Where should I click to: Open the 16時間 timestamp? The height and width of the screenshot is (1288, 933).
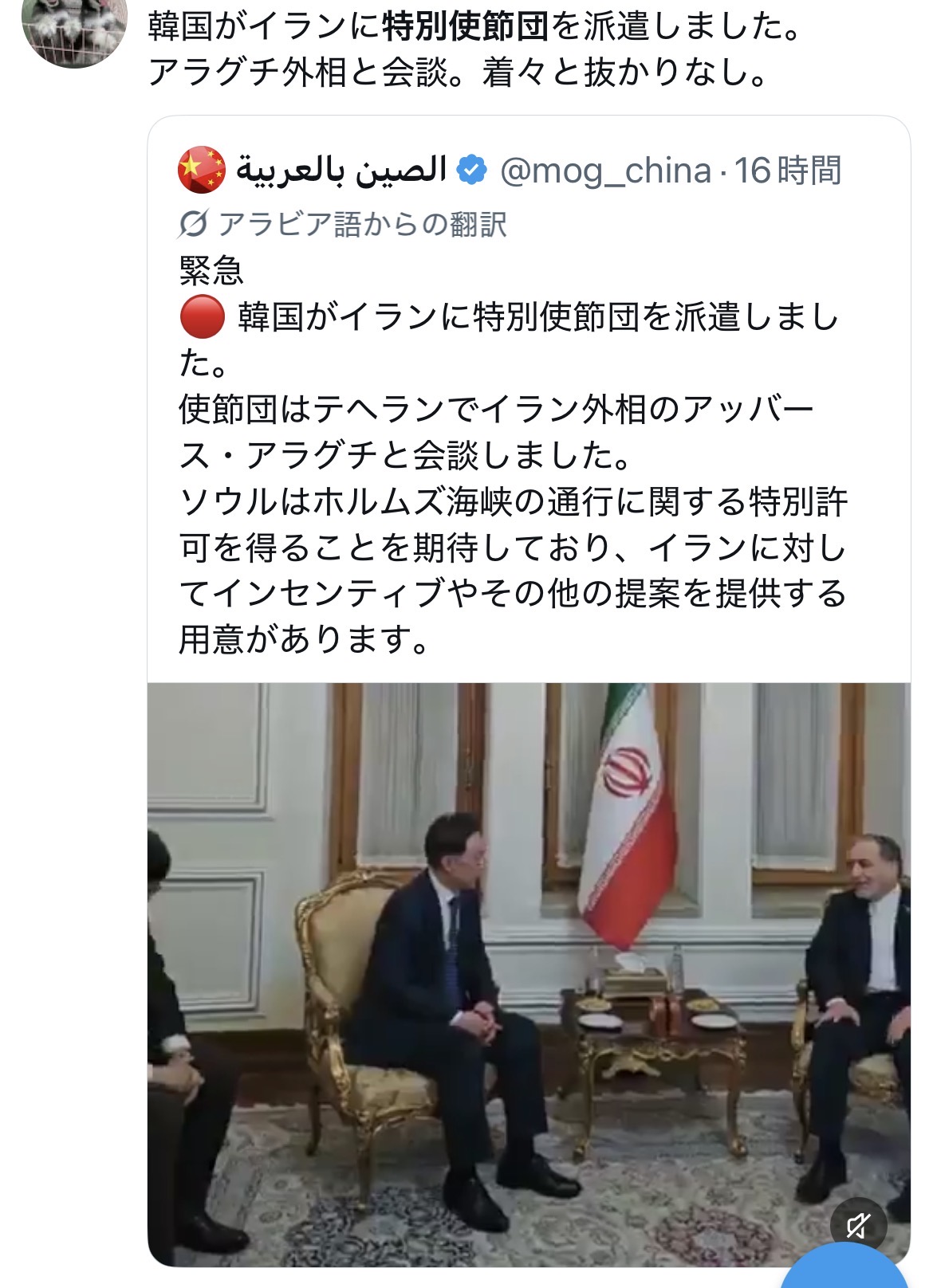click(788, 171)
